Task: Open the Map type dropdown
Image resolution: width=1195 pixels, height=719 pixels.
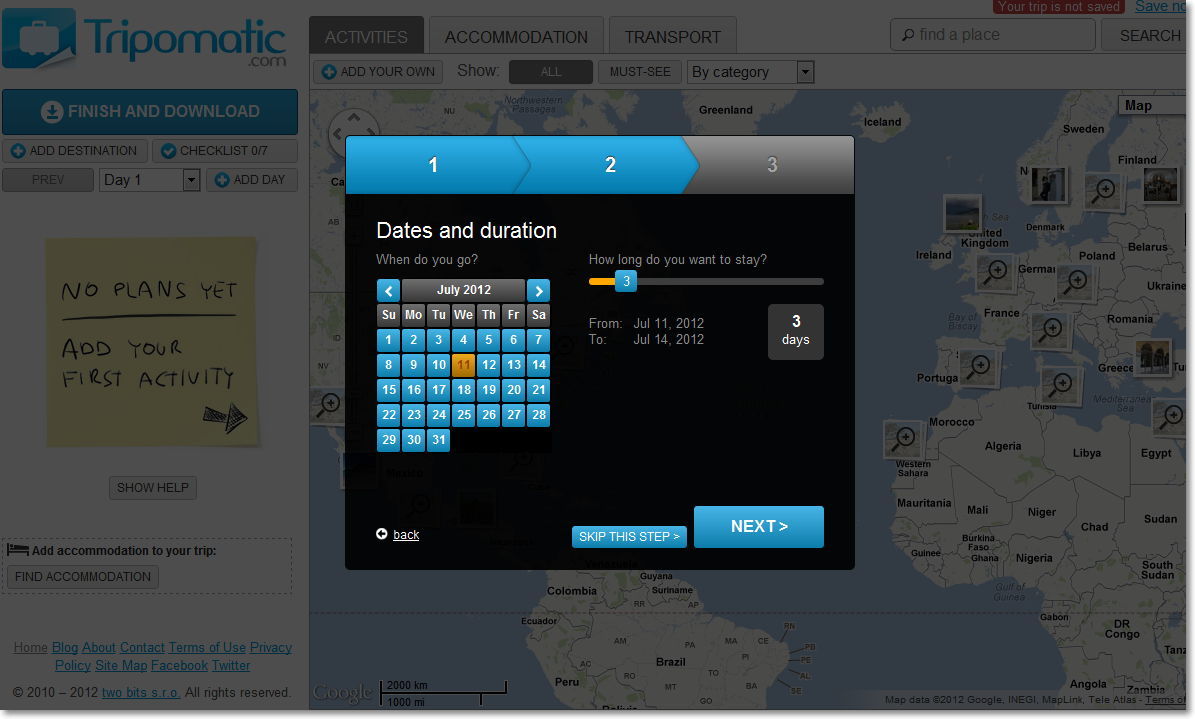Action: click(1152, 106)
